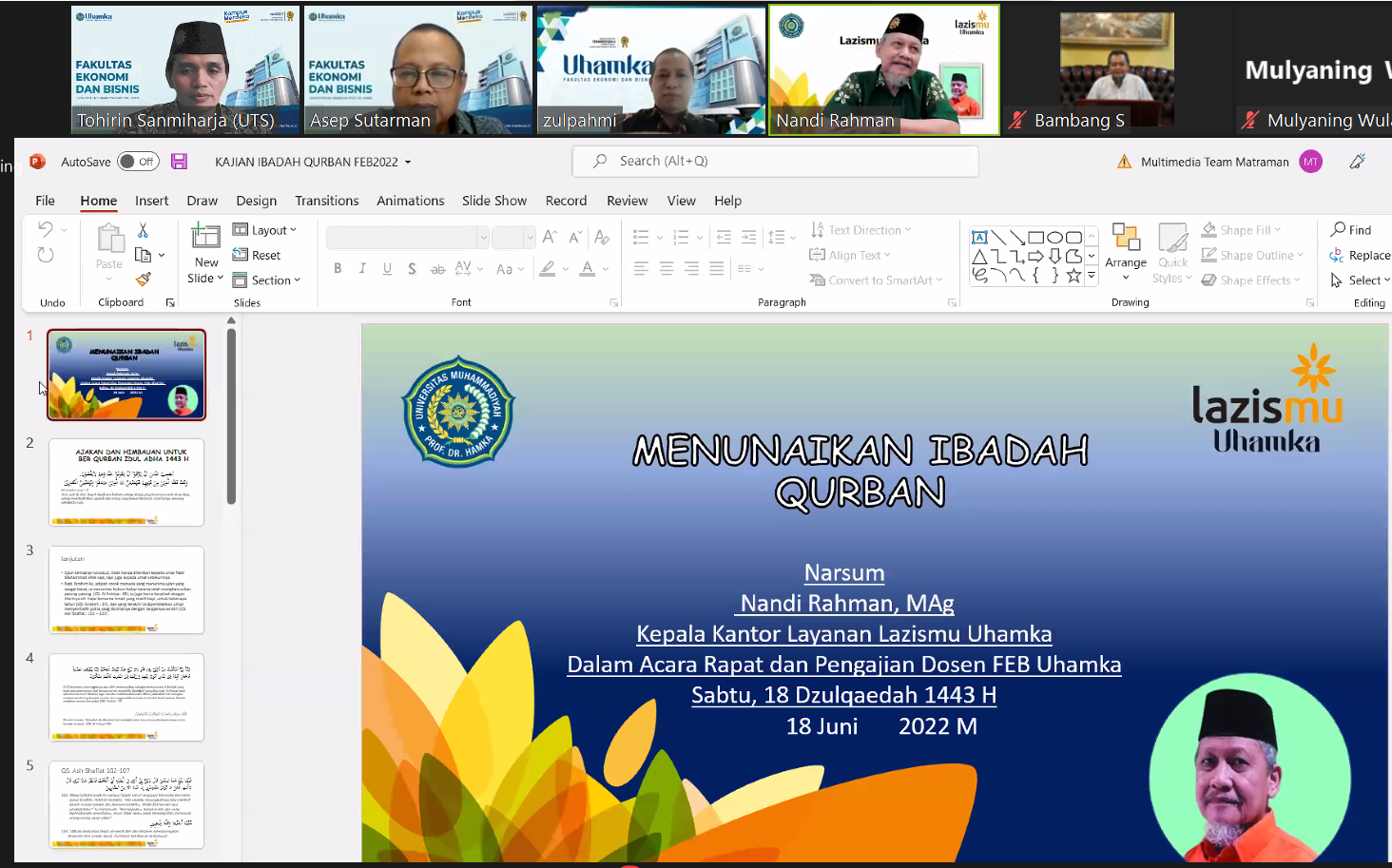Click the New Slide icon
The height and width of the screenshot is (868, 1392).
coord(205,236)
